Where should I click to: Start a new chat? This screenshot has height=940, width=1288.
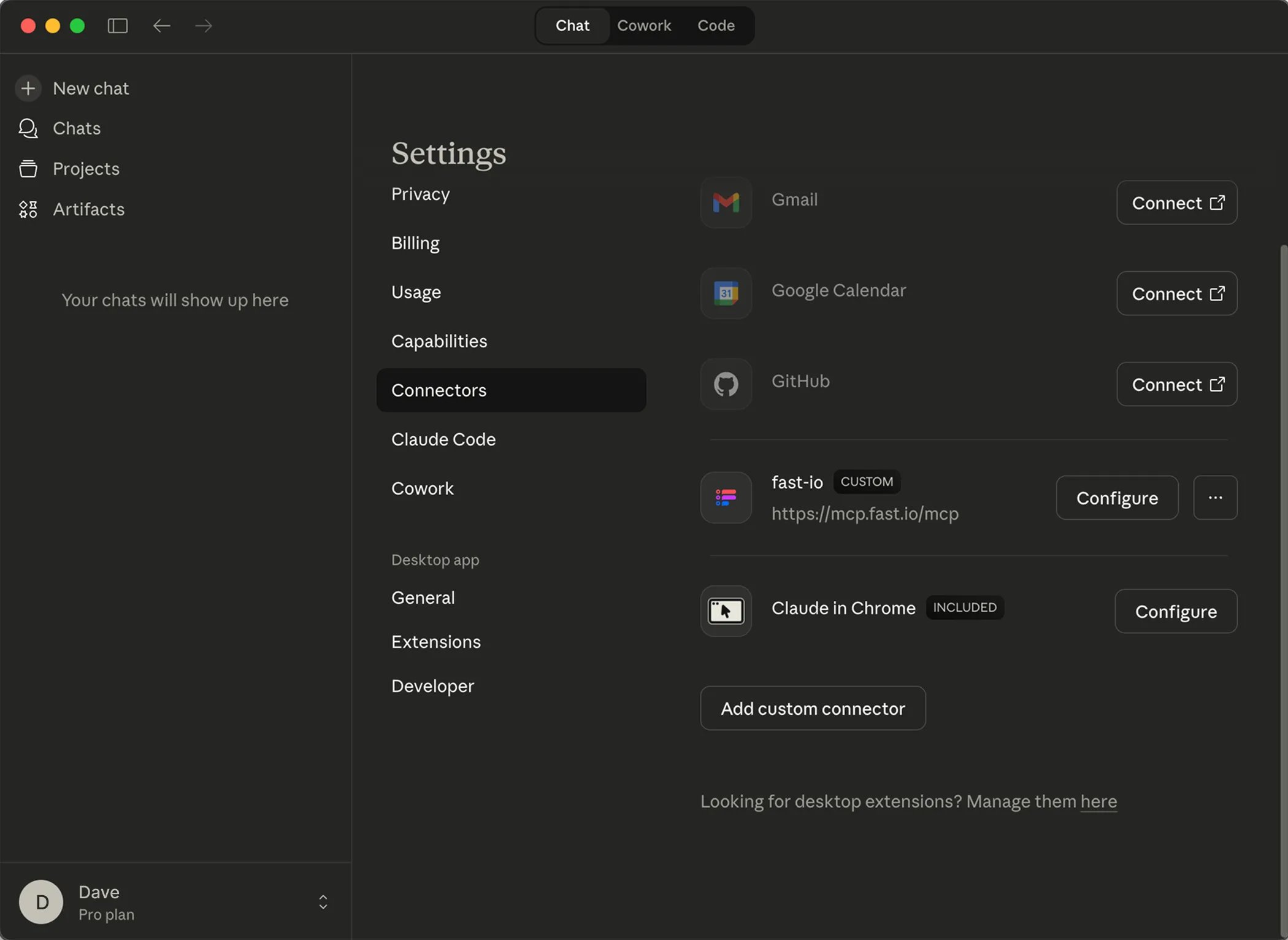click(x=91, y=88)
